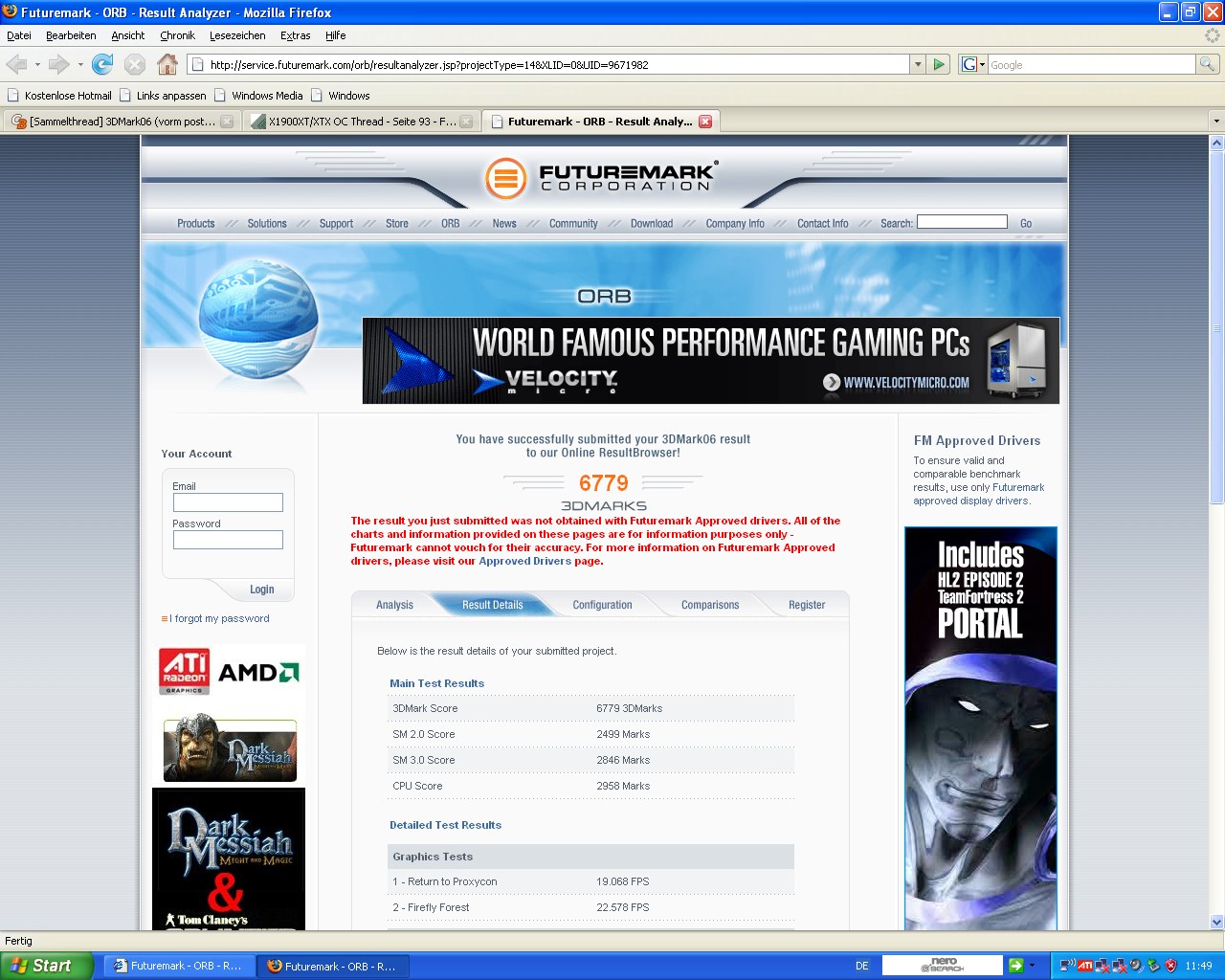1225x980 pixels.
Task: Click the red security shield tray icon
Action: click(x=1170, y=966)
